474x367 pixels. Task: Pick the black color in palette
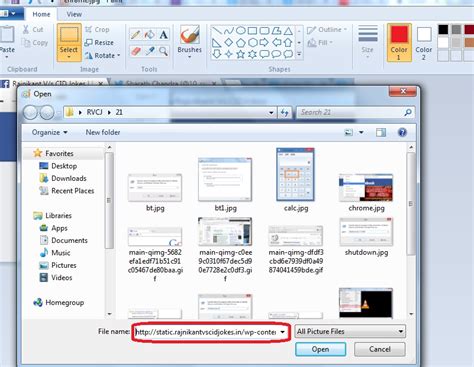coord(443,30)
